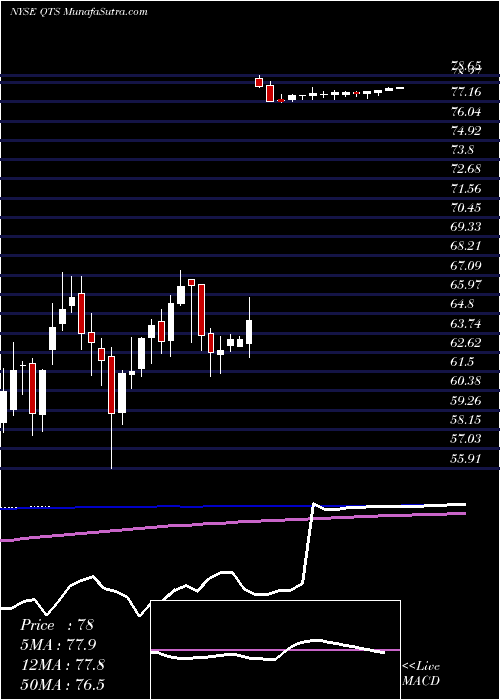Viewport: 500px width, 700px height.
Task: Click the Price : 78 readout
Action: 57,625
